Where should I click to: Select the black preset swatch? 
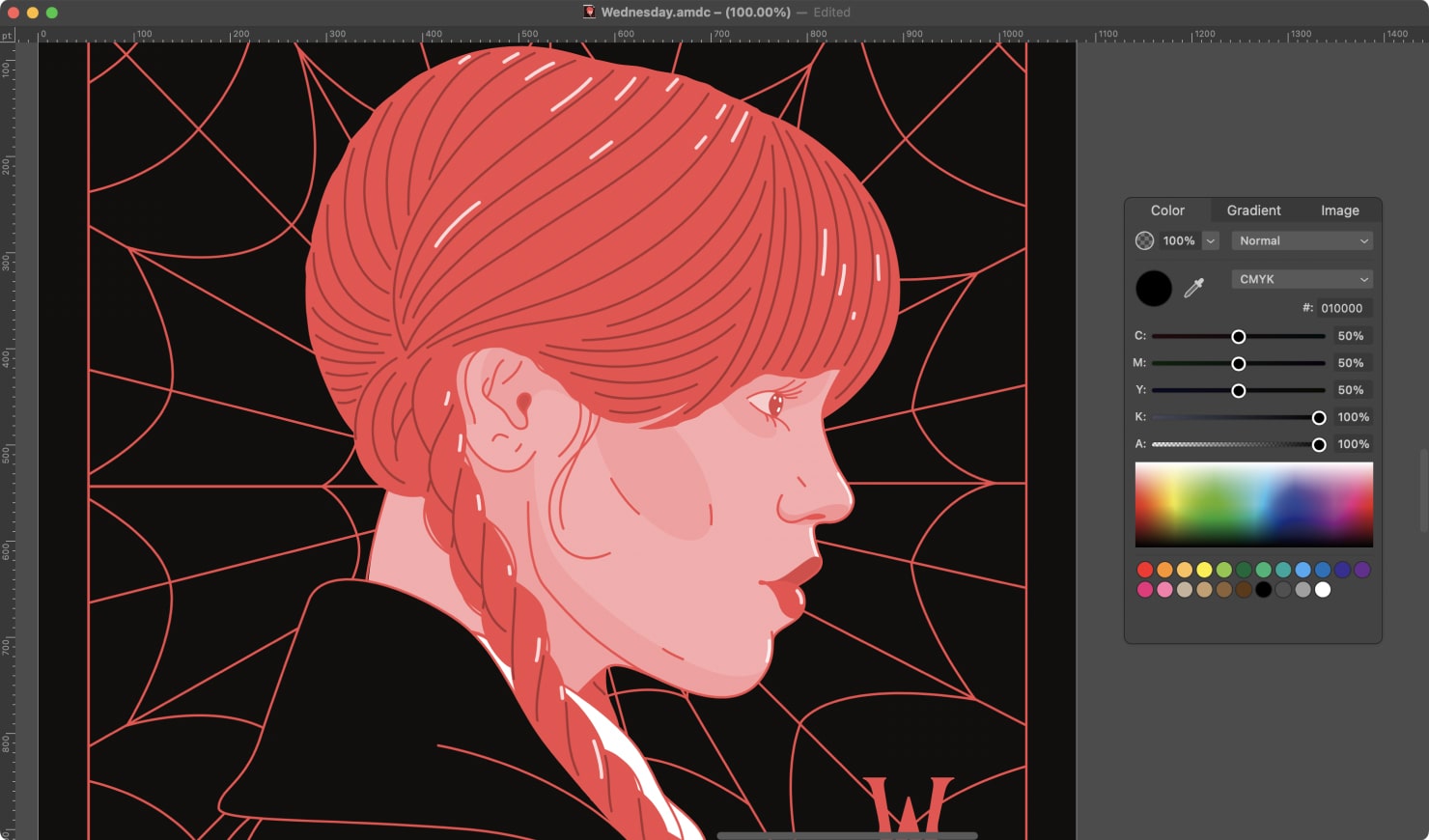pos(1263,589)
